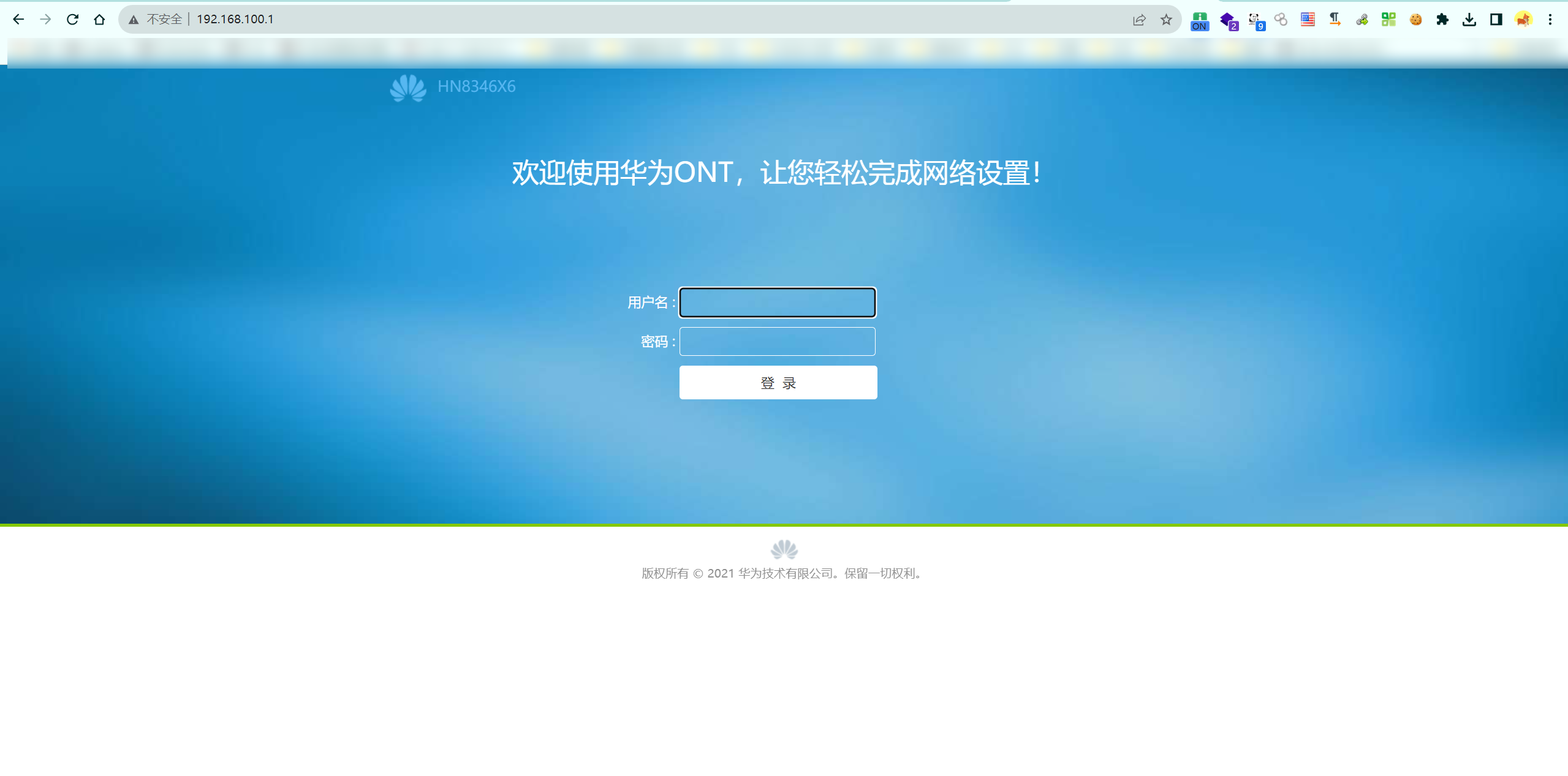The height and width of the screenshot is (776, 1568).
Task: Open the share page icon
Action: pos(1139,20)
